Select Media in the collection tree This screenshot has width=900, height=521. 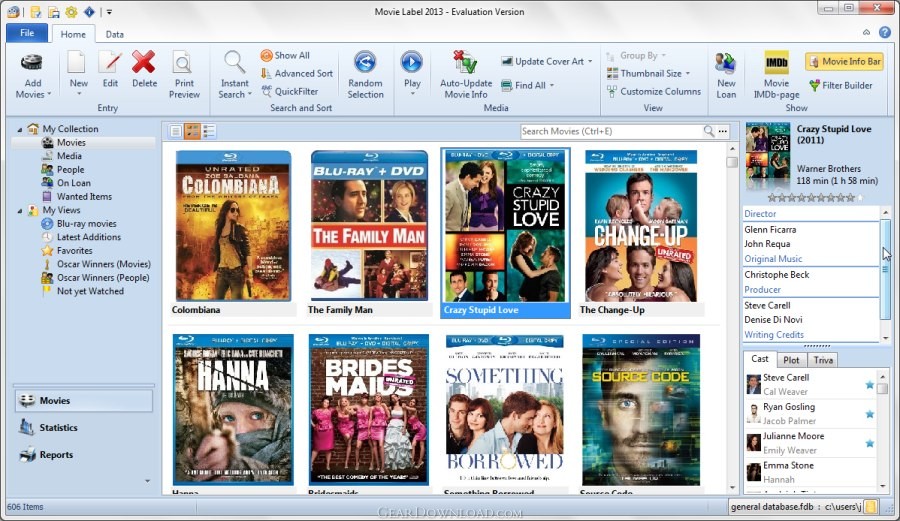[69, 155]
